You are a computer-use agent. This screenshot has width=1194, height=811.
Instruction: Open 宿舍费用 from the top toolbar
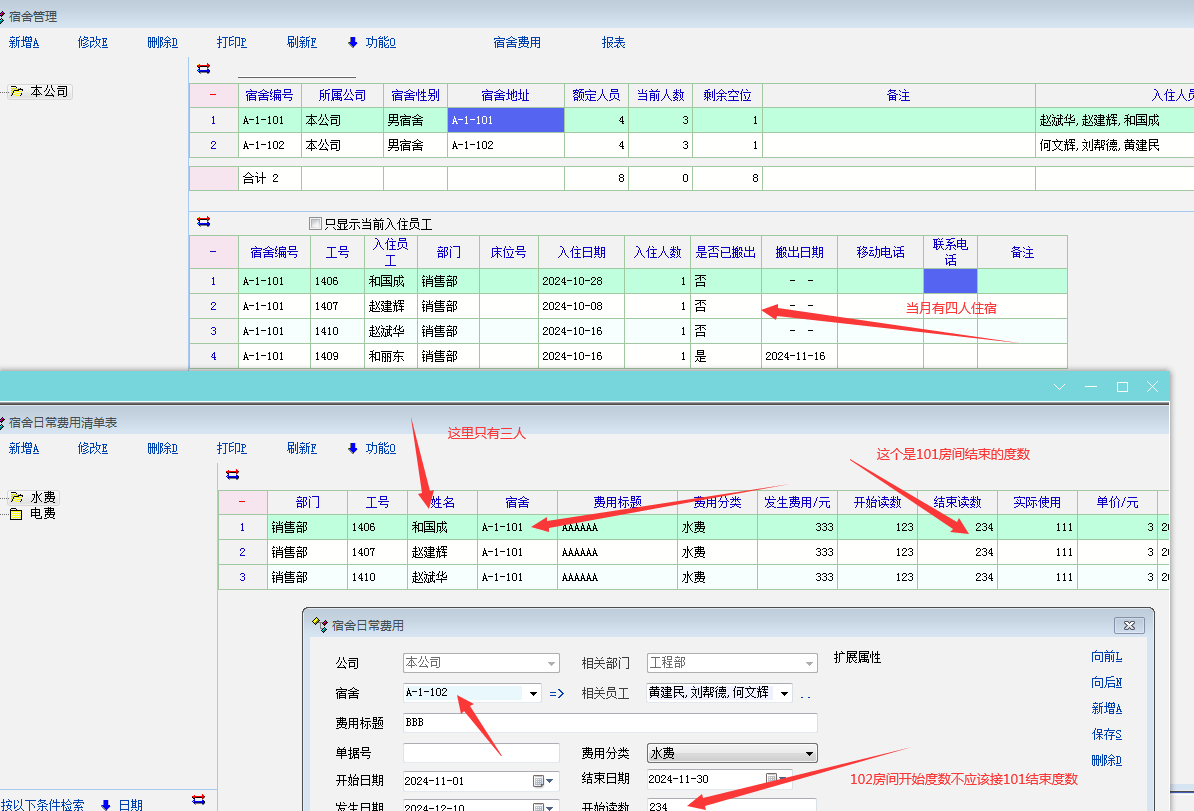click(x=517, y=42)
